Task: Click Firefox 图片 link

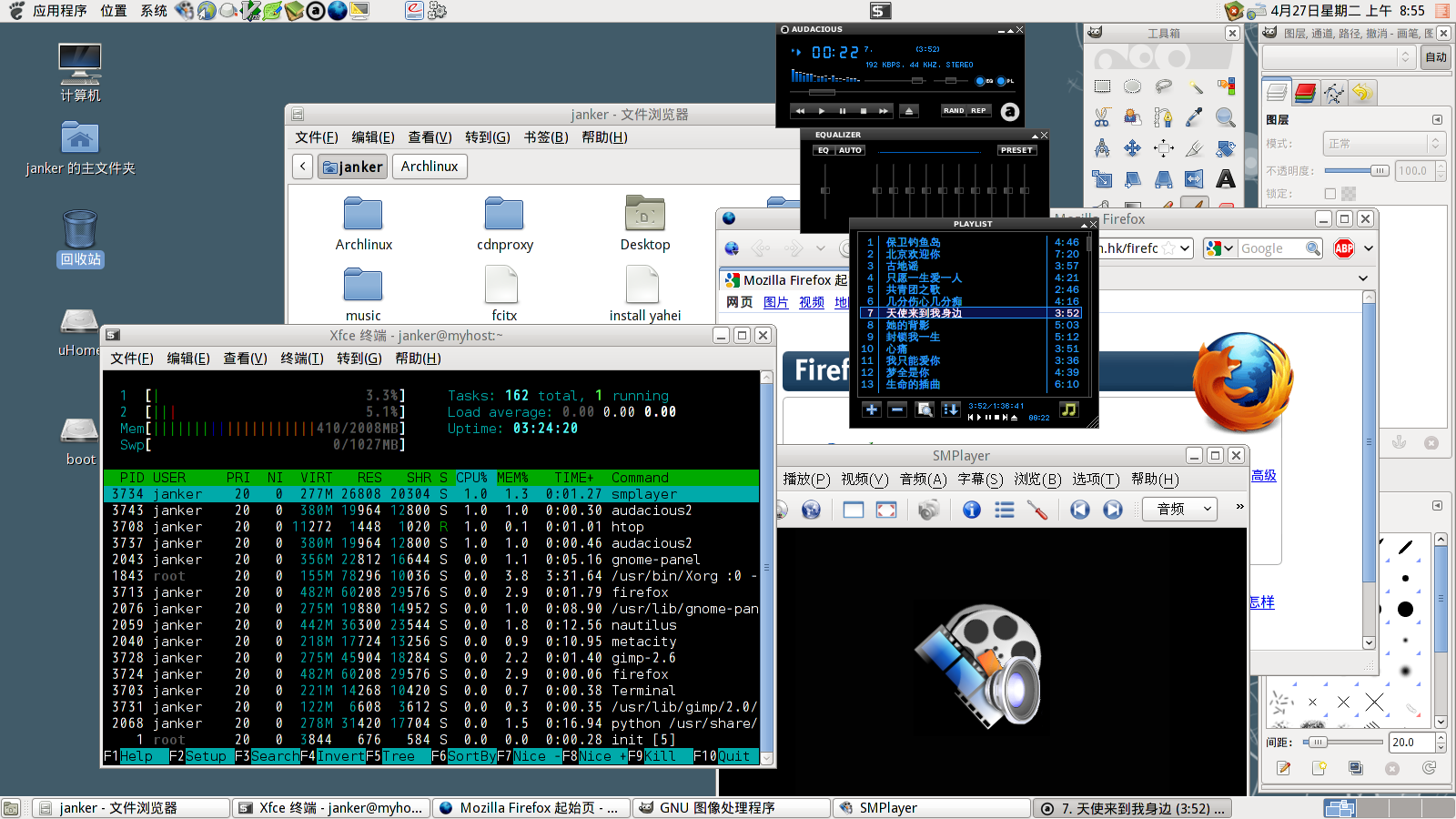Action: pyautogui.click(x=775, y=302)
